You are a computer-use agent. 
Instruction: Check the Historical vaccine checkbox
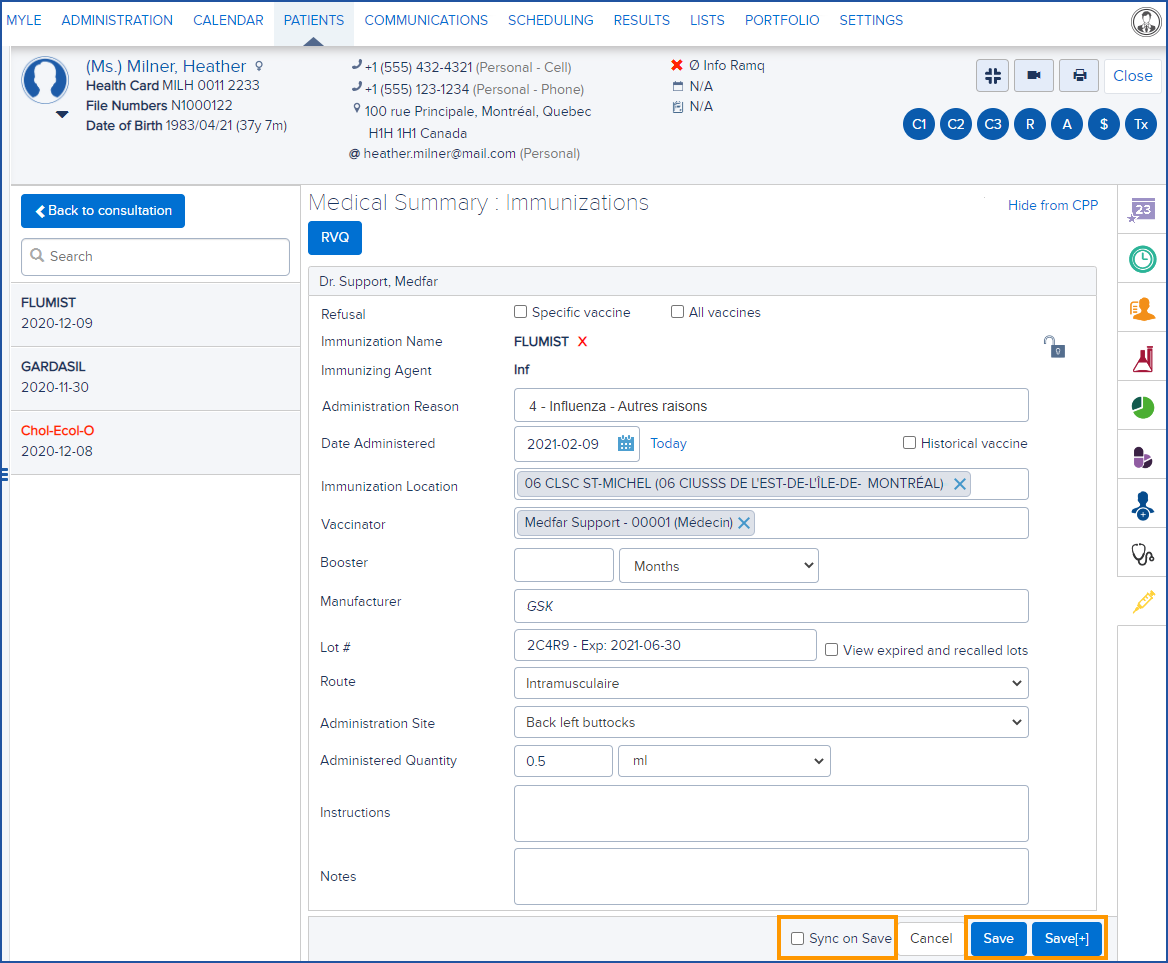908,442
